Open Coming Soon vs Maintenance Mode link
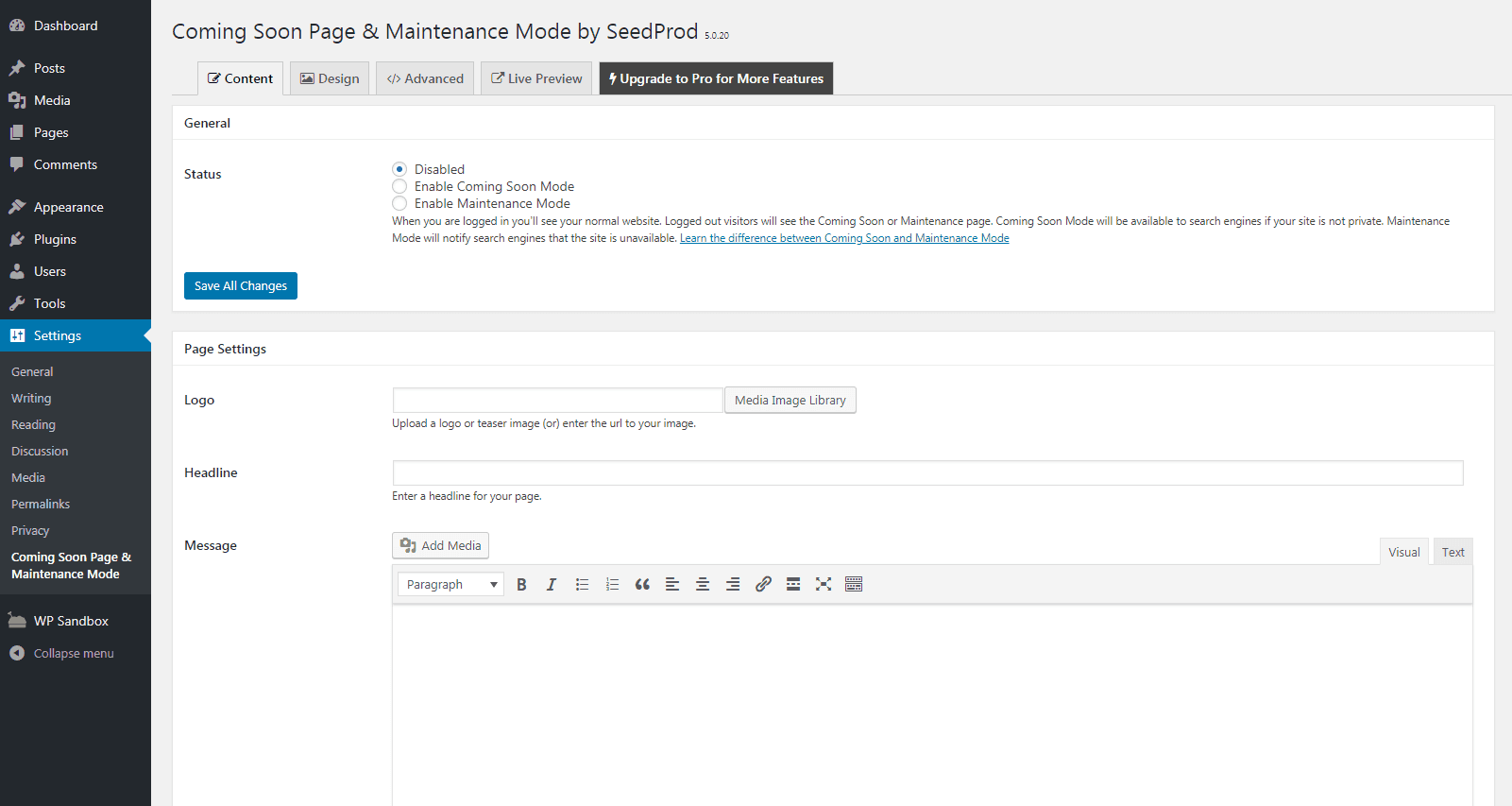This screenshot has width=1512, height=806. coord(844,238)
